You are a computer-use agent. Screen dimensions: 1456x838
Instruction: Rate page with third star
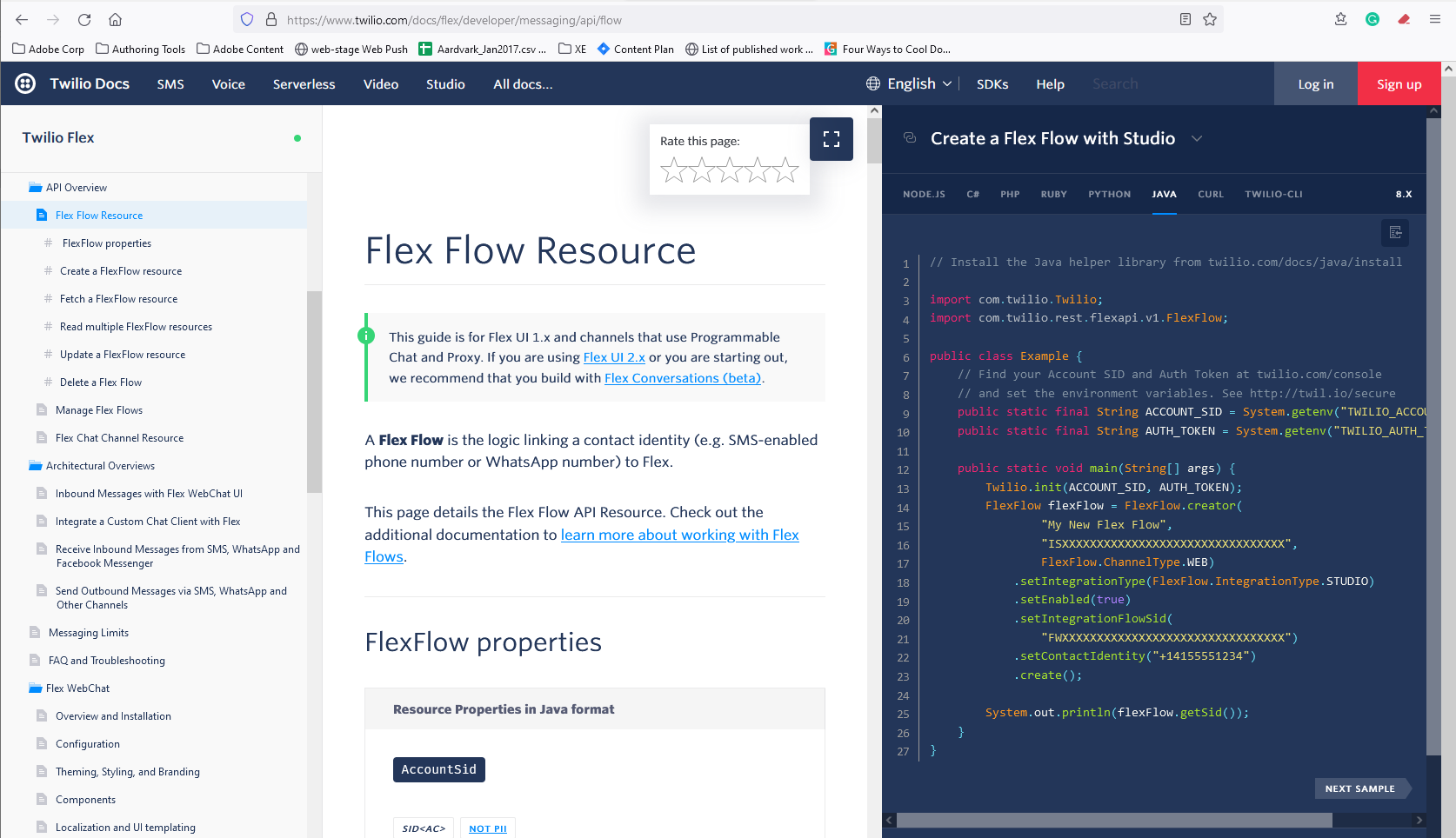point(730,170)
